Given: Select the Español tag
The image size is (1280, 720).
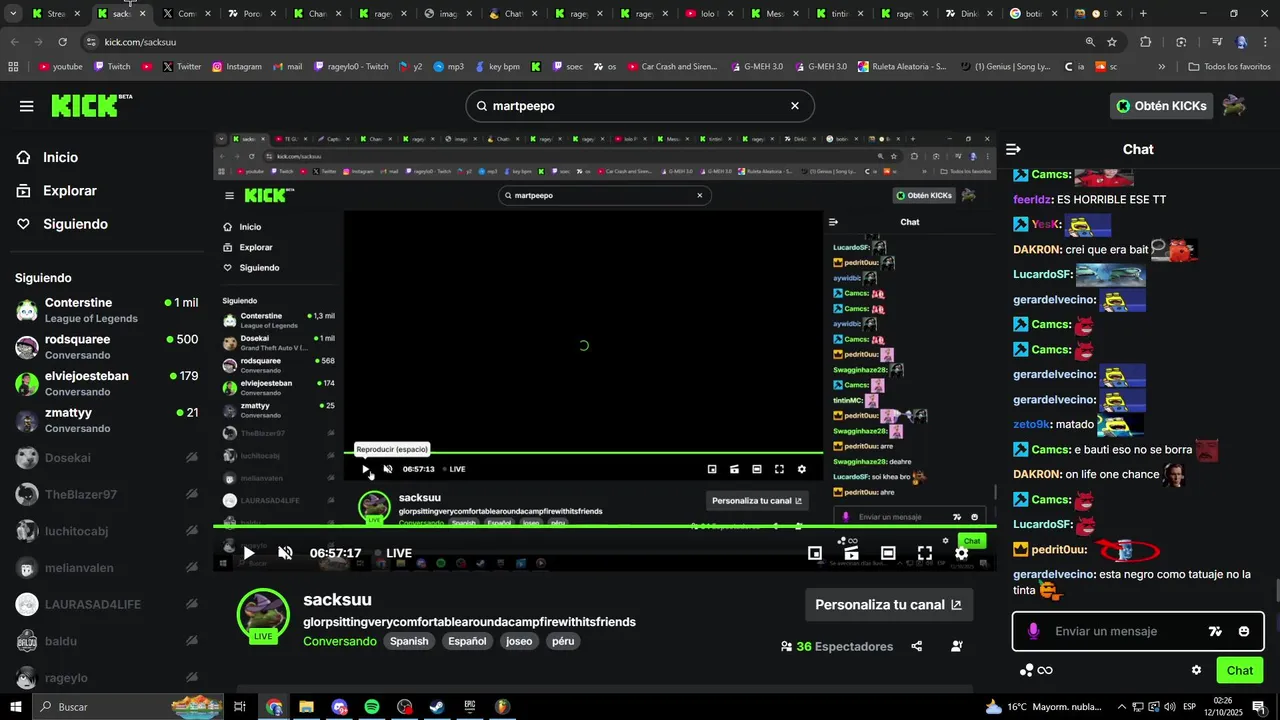Looking at the screenshot, I should click(467, 641).
